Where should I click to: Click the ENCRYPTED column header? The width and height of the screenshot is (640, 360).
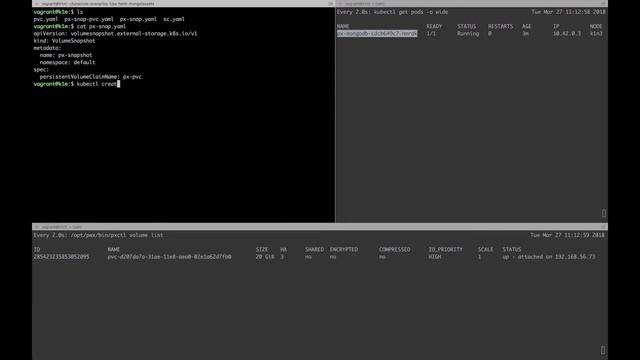point(344,249)
